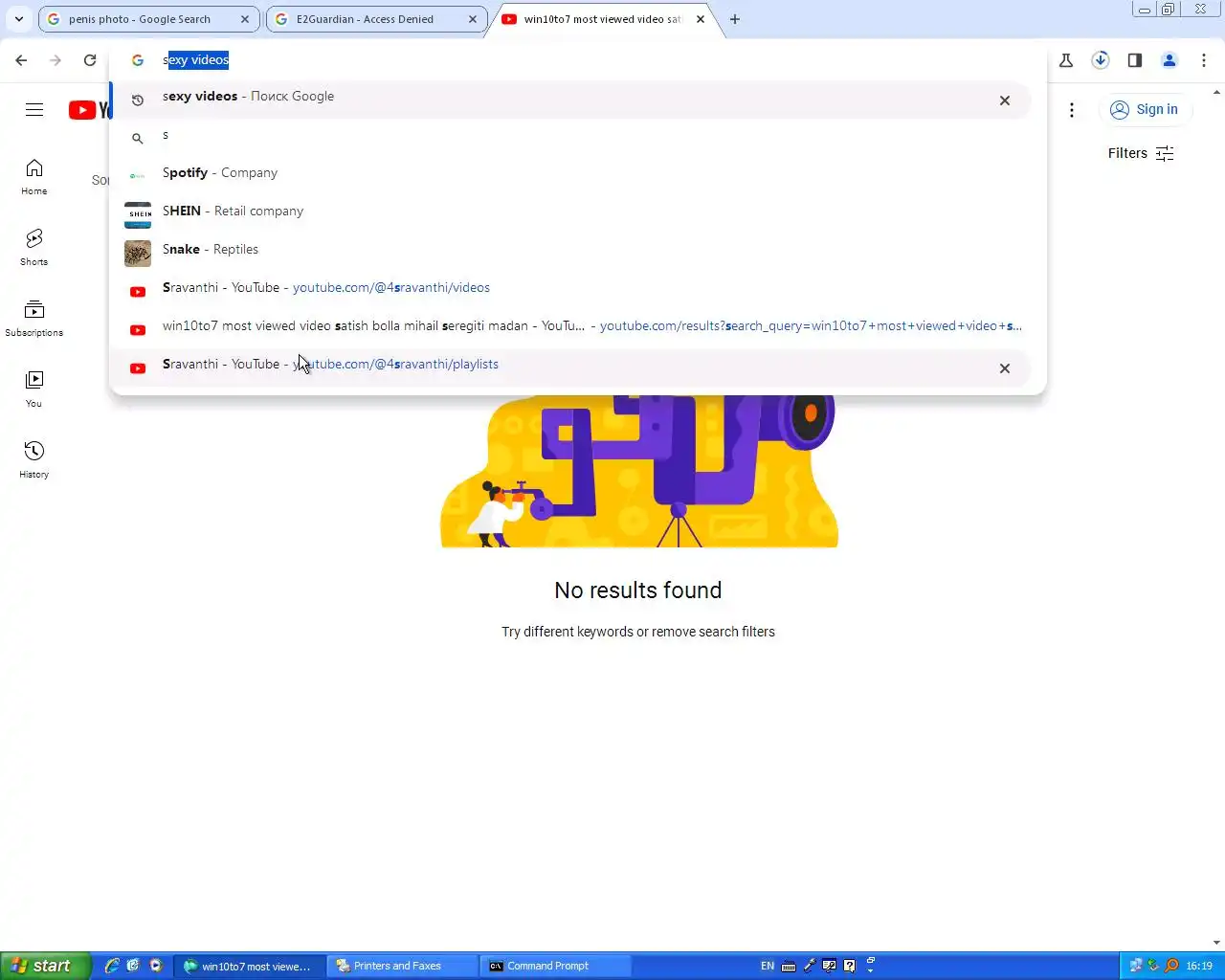Click the EN language indicator

tap(768, 966)
